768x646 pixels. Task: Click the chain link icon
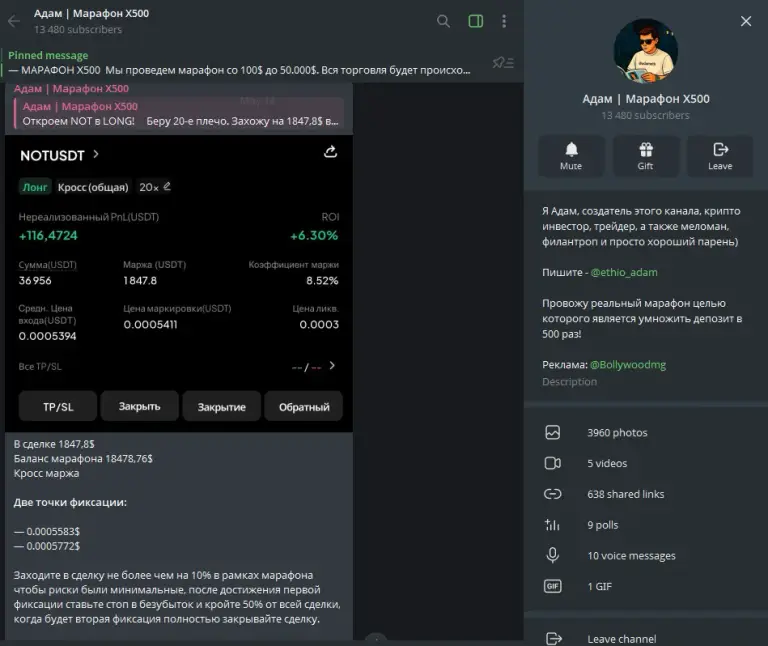coord(552,494)
